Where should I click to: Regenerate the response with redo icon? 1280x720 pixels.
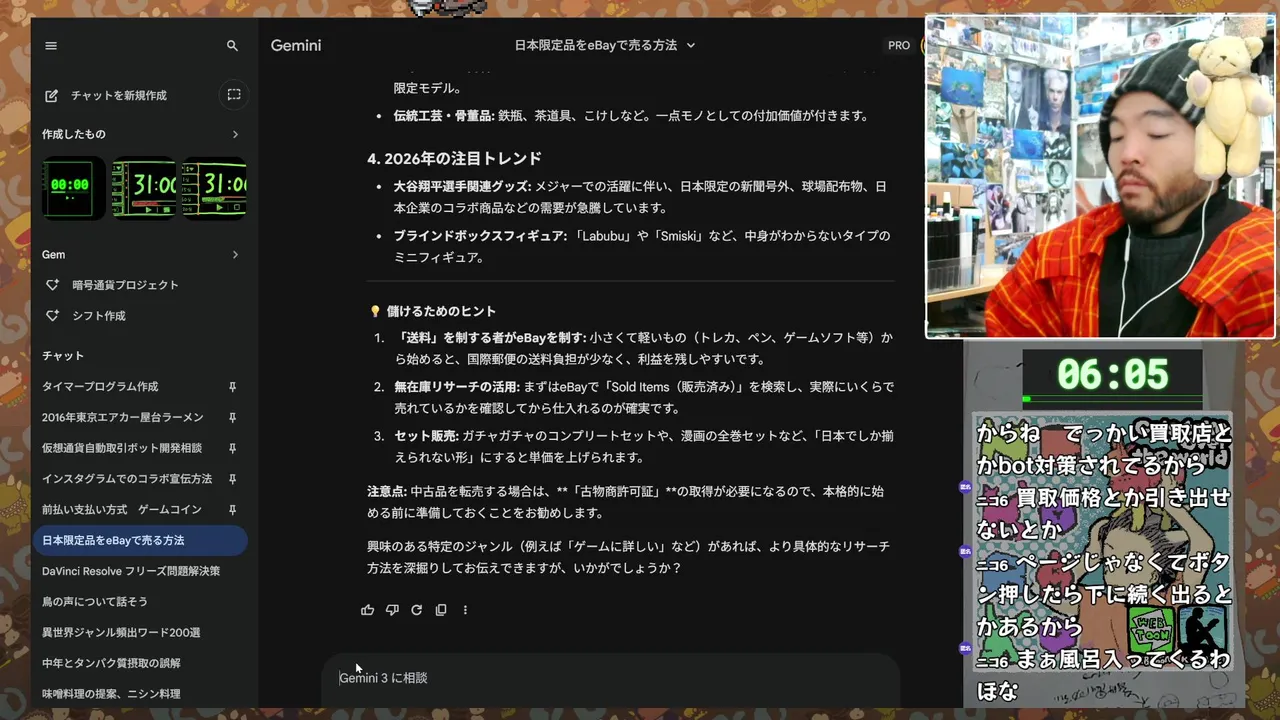(416, 610)
